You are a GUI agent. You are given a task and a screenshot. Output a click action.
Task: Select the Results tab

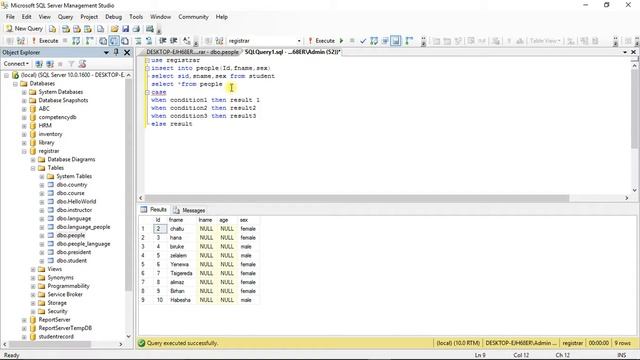(x=154, y=210)
